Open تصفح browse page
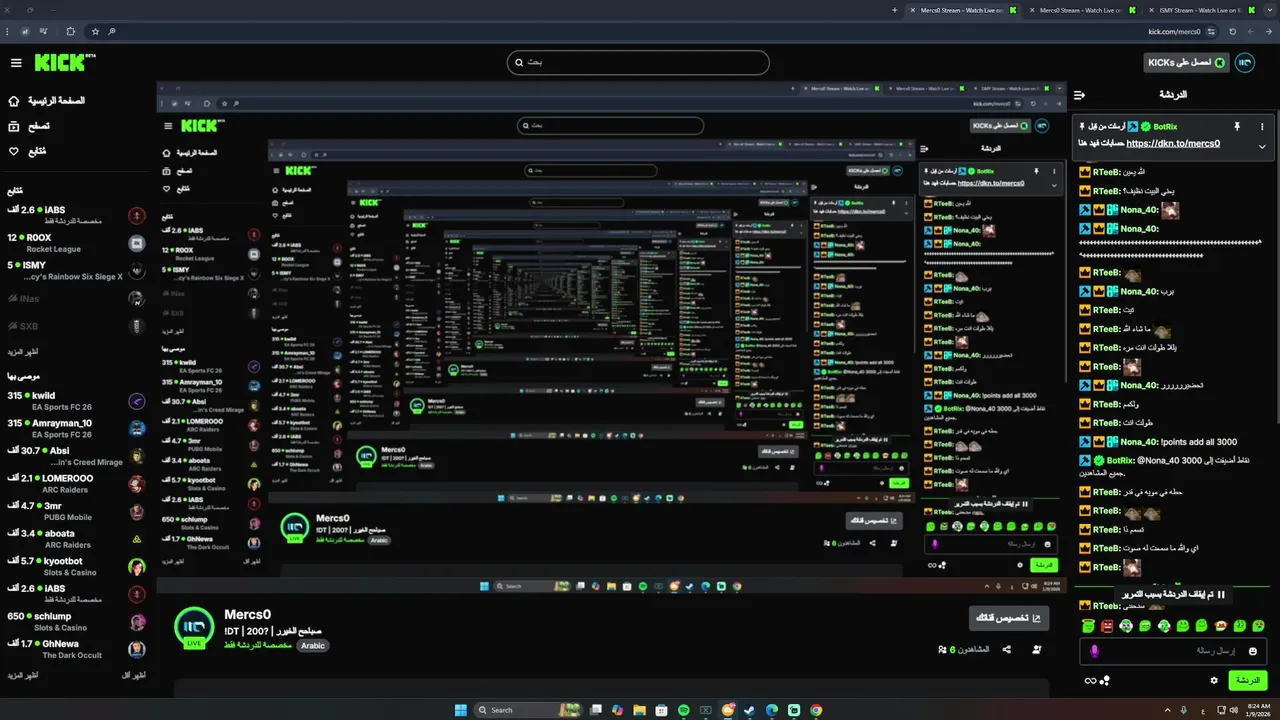Image resolution: width=1280 pixels, height=720 pixels. 30,126
